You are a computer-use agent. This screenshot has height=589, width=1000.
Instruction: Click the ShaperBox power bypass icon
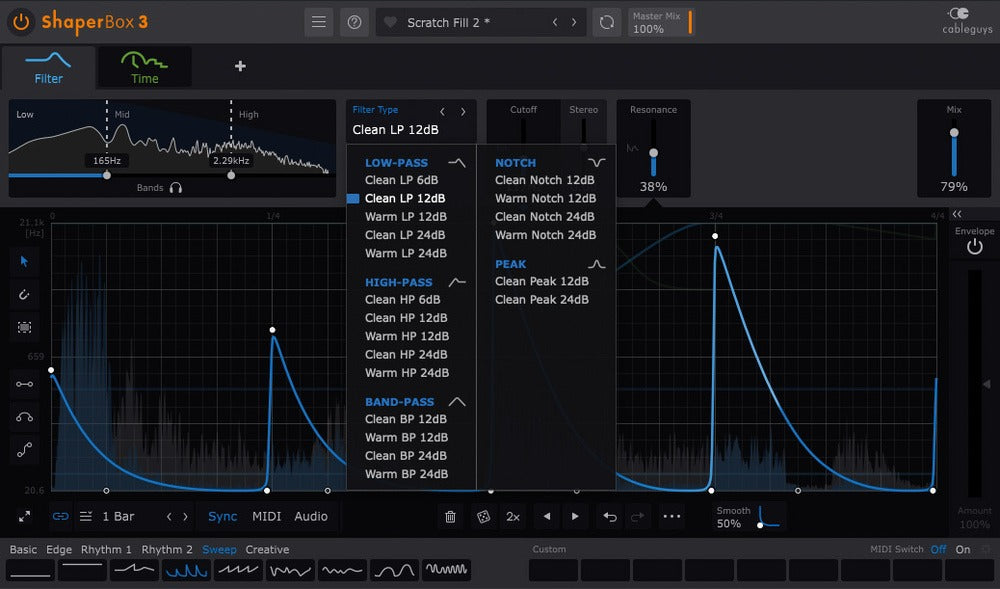20,21
